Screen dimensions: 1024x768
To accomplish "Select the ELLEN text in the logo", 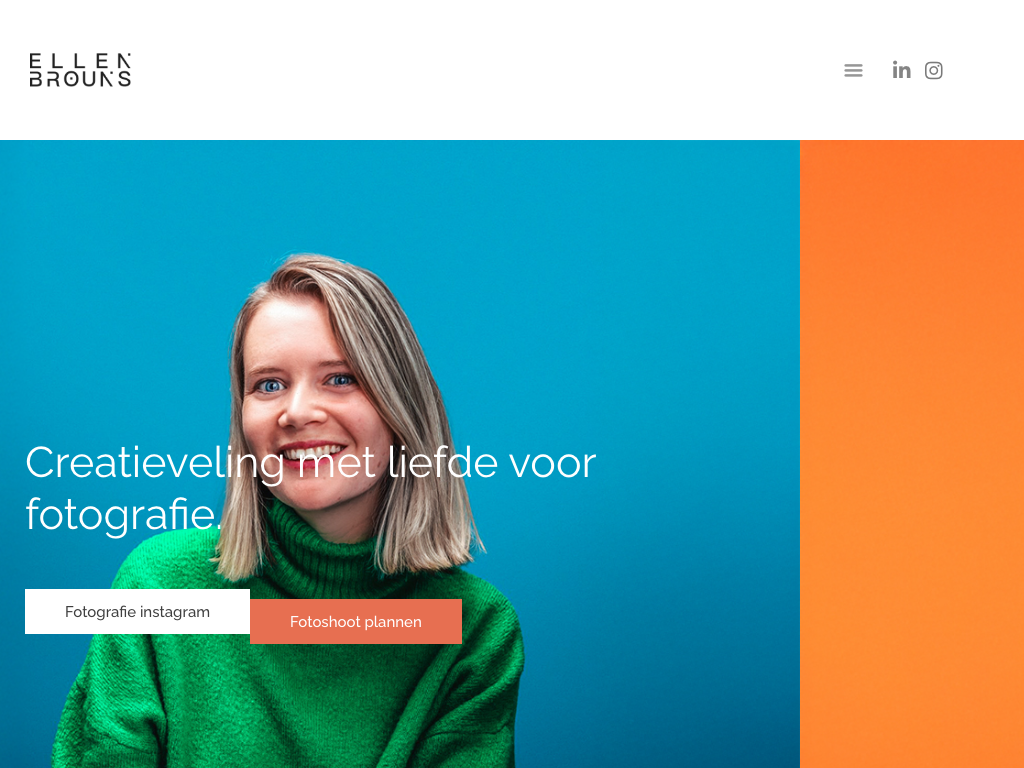I will pos(80,61).
